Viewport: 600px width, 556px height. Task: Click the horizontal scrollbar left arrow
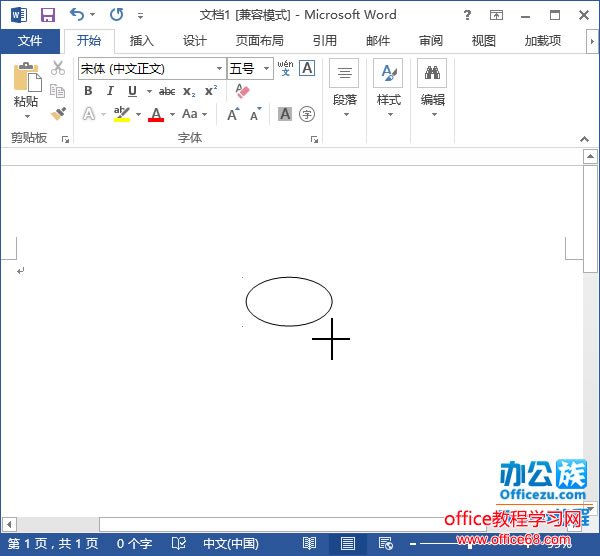tap(8, 524)
